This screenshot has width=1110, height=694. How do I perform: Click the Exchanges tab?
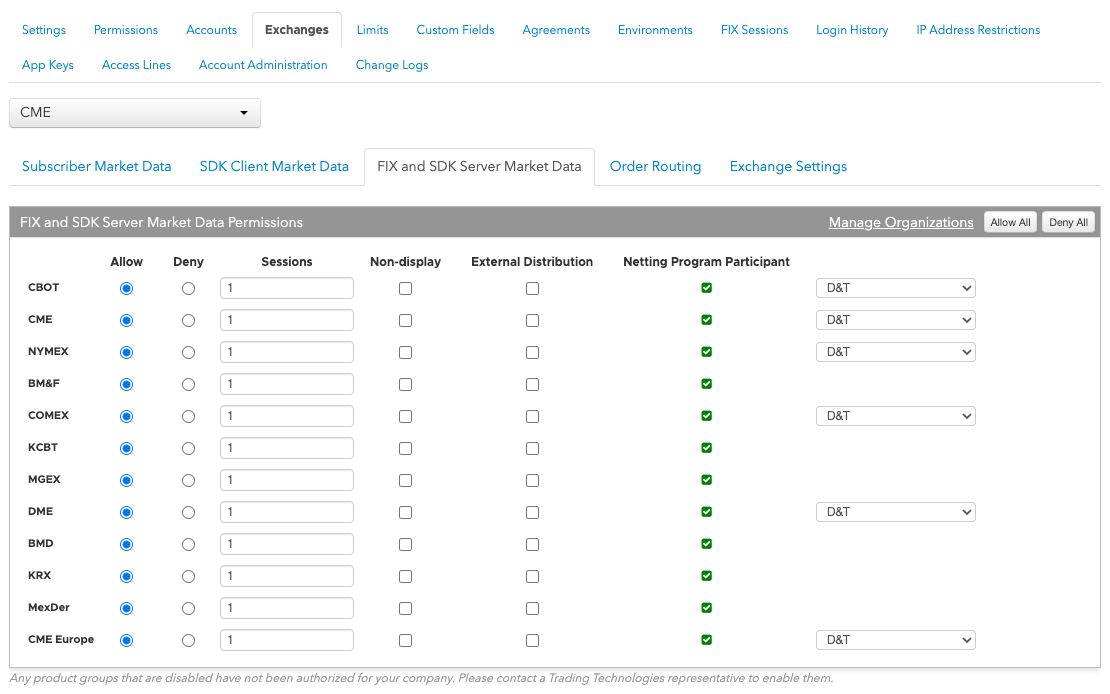coord(297,30)
